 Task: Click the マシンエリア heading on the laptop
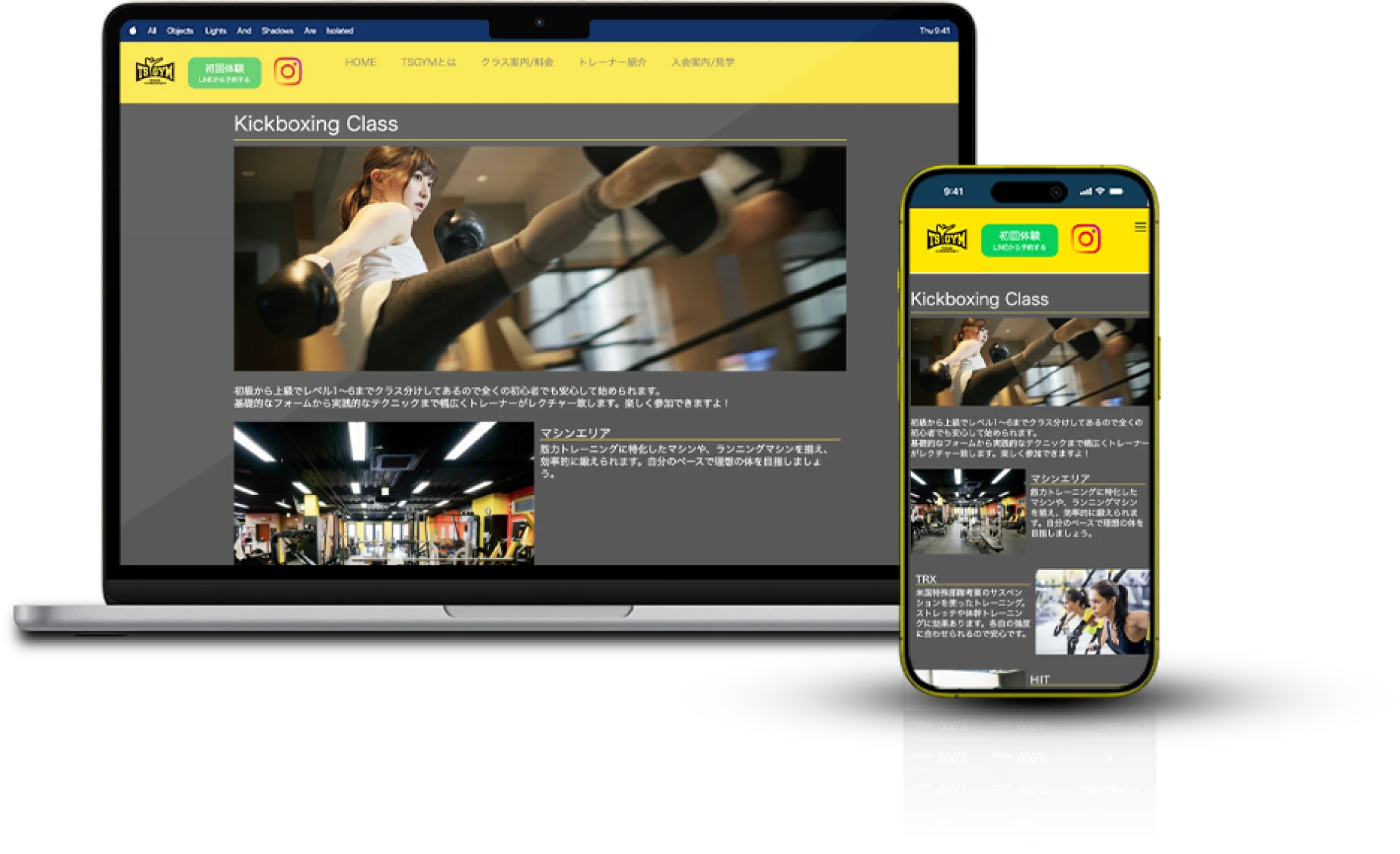[x=575, y=432]
